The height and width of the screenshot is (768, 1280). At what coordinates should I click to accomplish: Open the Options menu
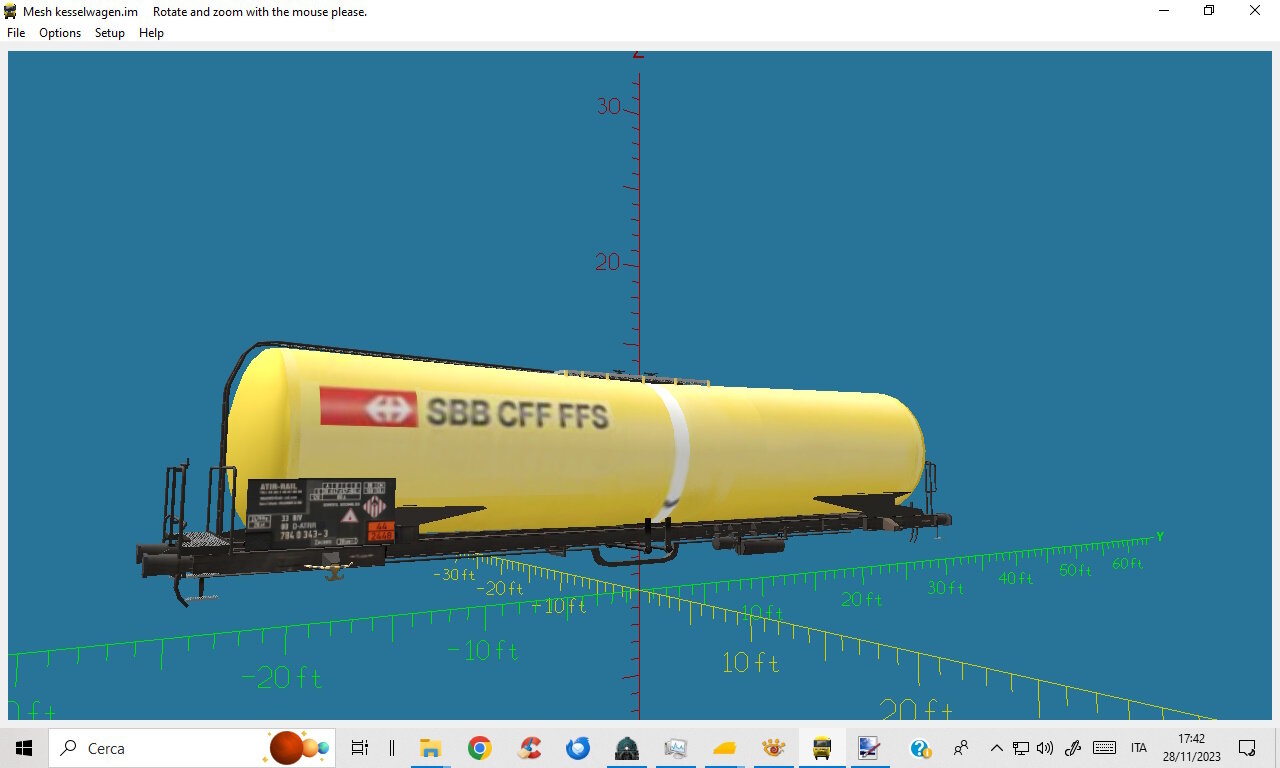point(60,33)
